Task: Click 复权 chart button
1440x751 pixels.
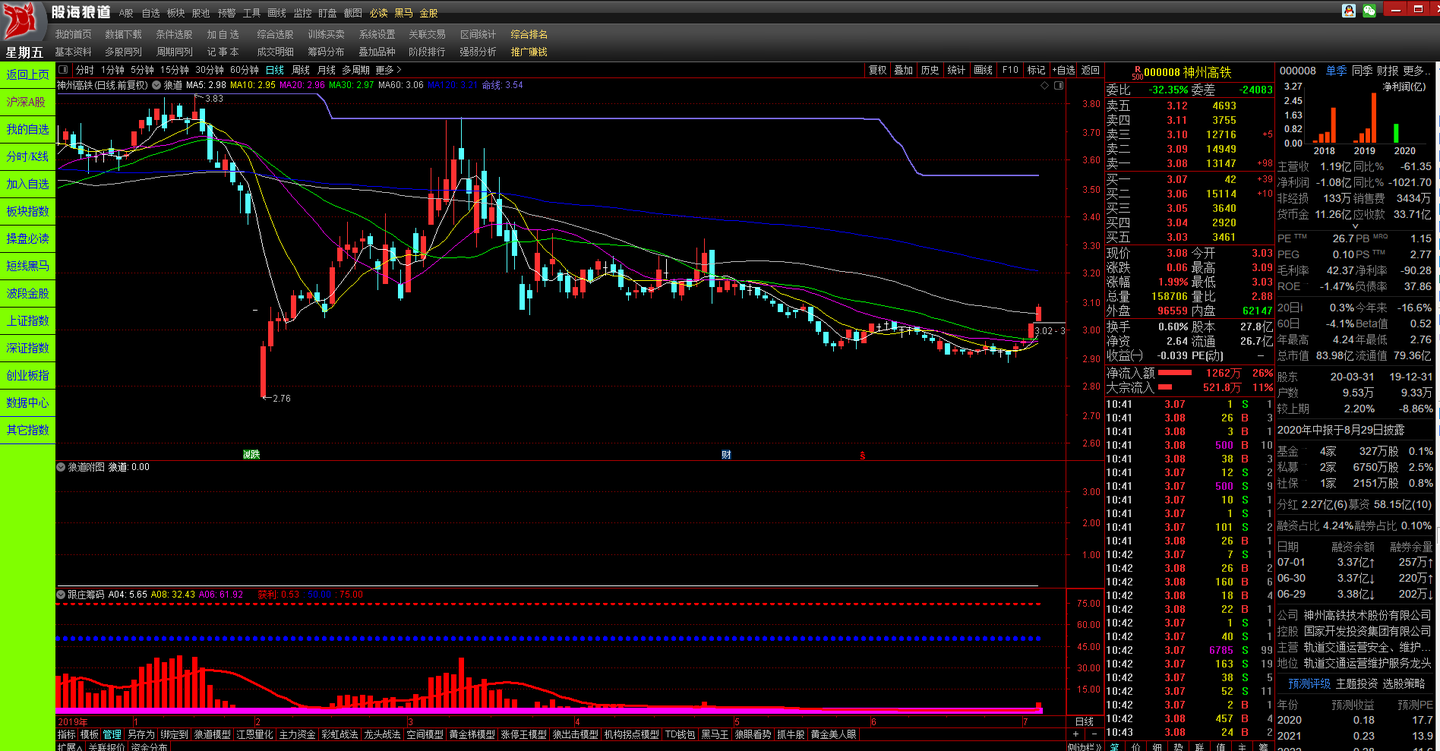Action: coord(877,70)
